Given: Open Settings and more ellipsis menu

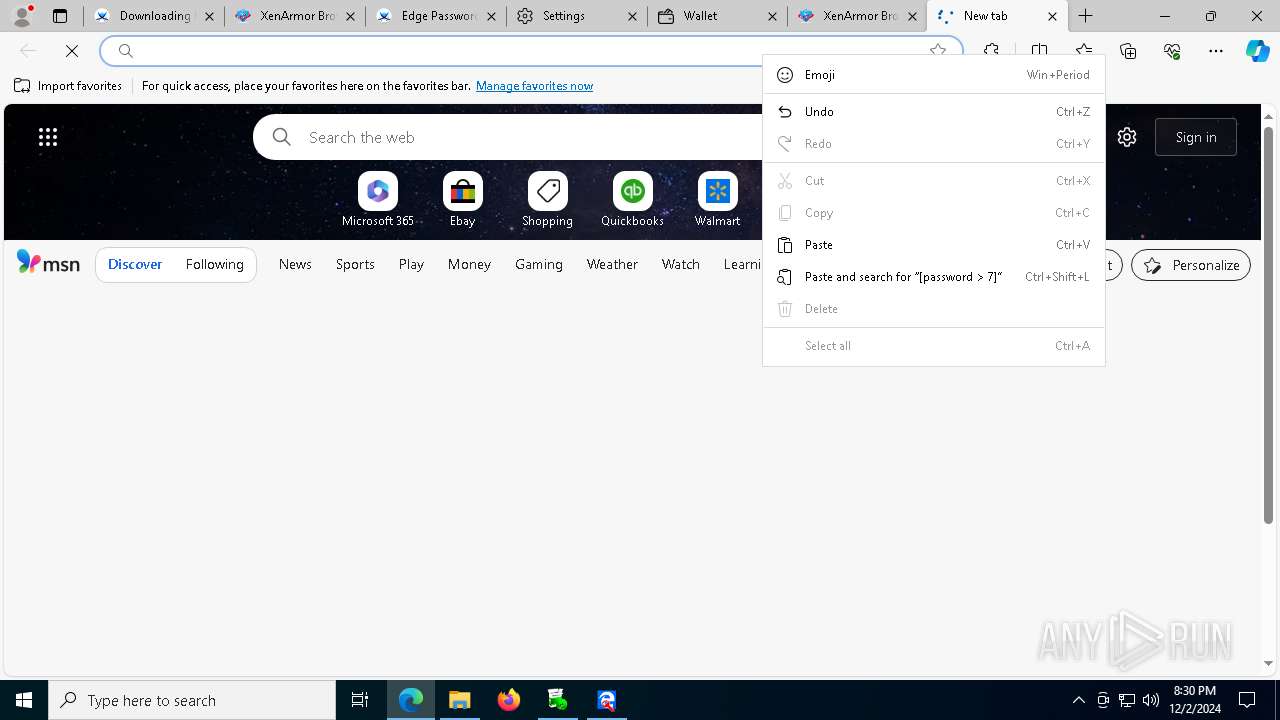Looking at the screenshot, I should [1216, 51].
